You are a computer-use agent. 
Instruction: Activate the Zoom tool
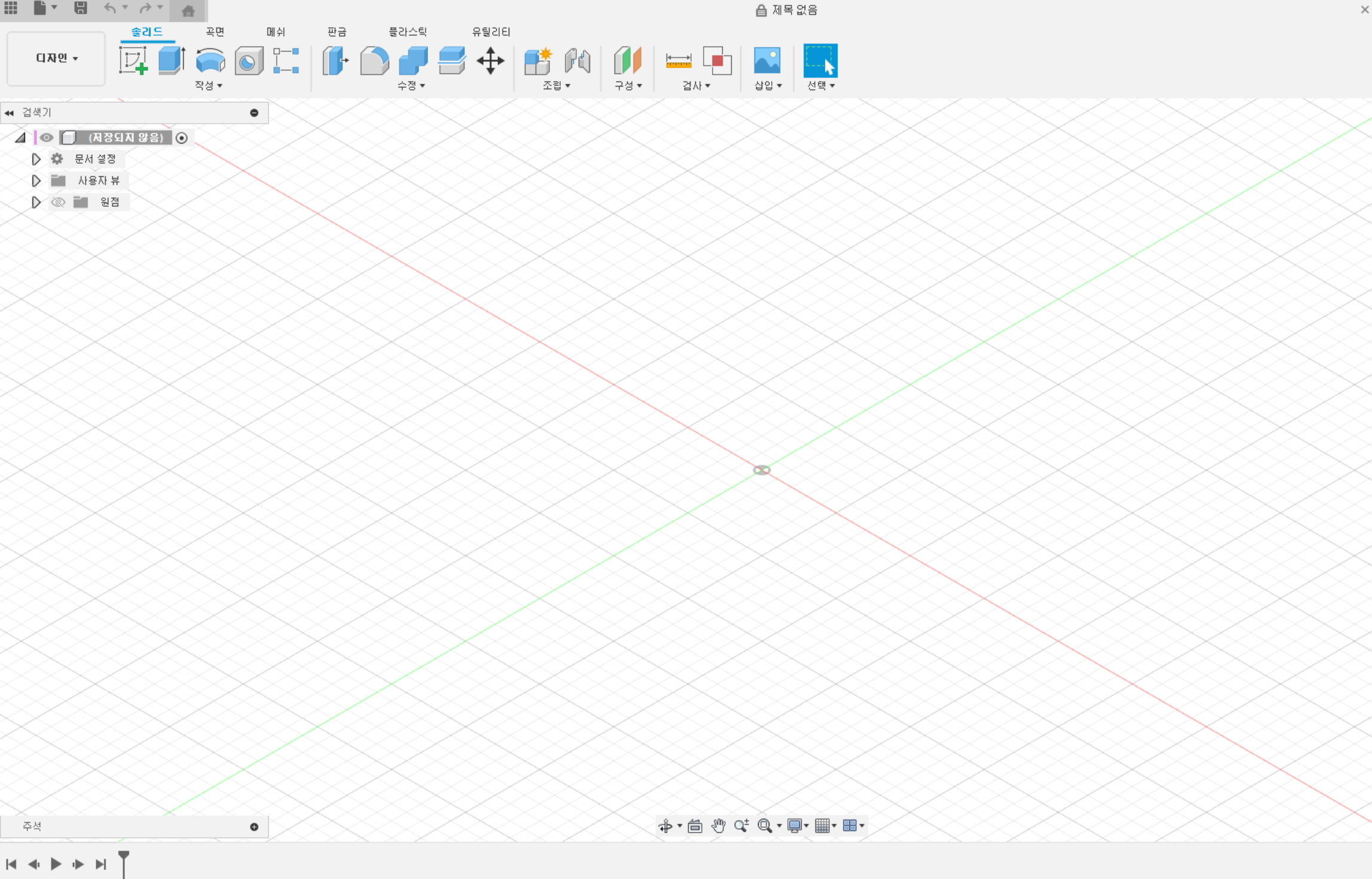pos(741,826)
